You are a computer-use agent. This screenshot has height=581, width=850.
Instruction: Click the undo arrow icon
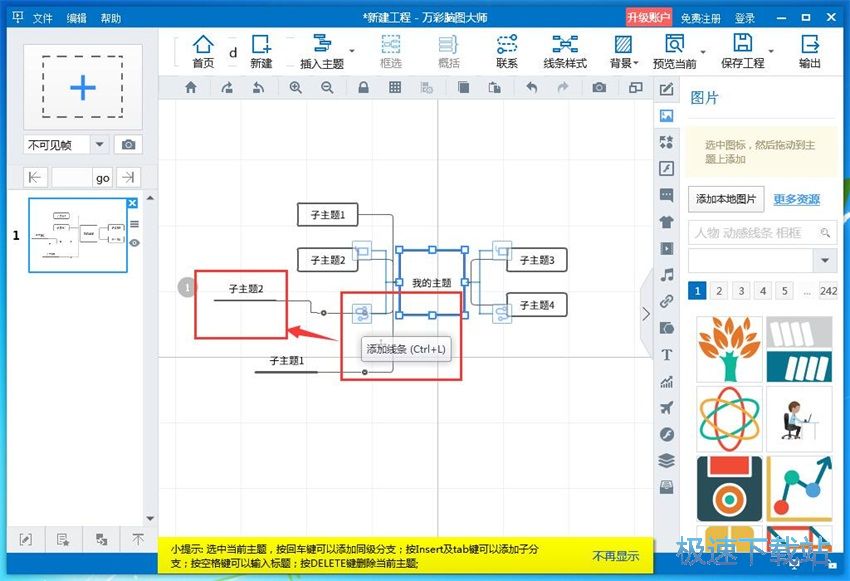point(531,87)
